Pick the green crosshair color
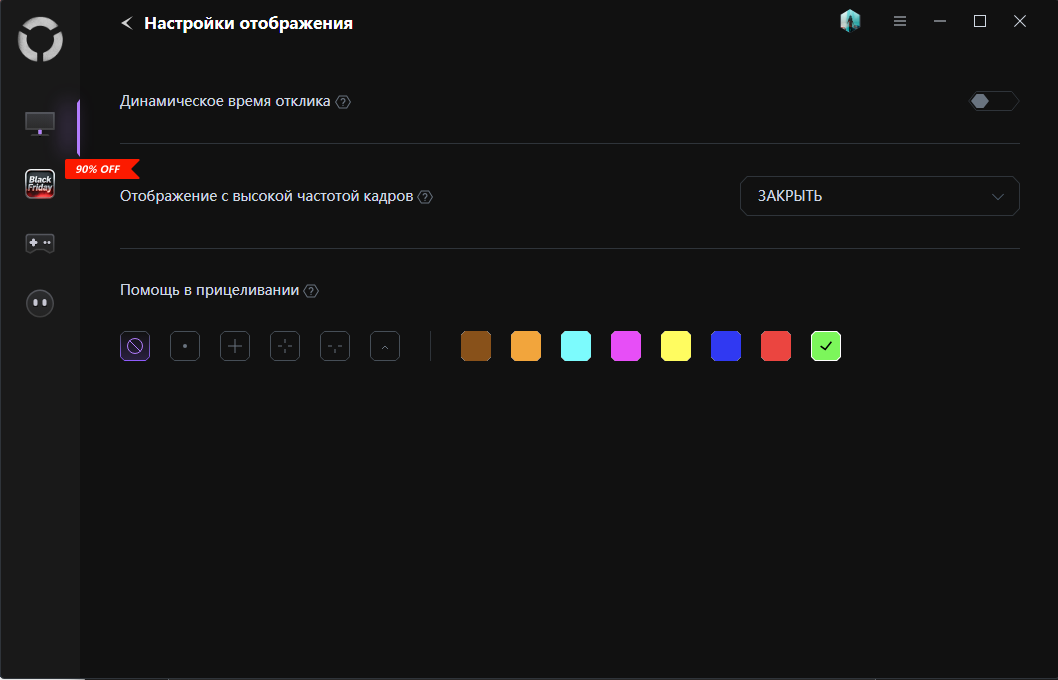Viewport: 1058px width, 680px height. coord(825,346)
